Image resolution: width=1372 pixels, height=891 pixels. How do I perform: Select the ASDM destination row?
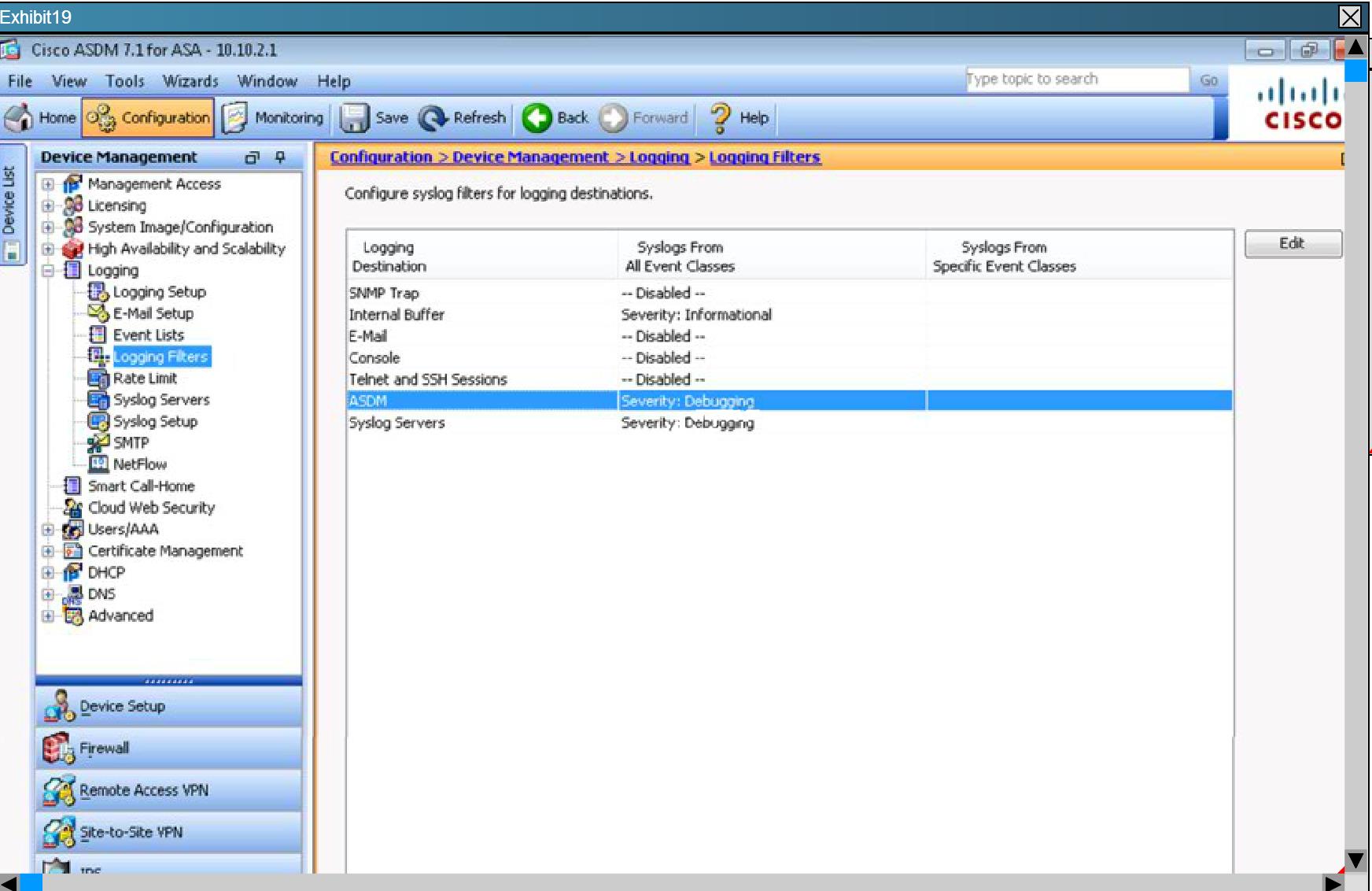789,401
